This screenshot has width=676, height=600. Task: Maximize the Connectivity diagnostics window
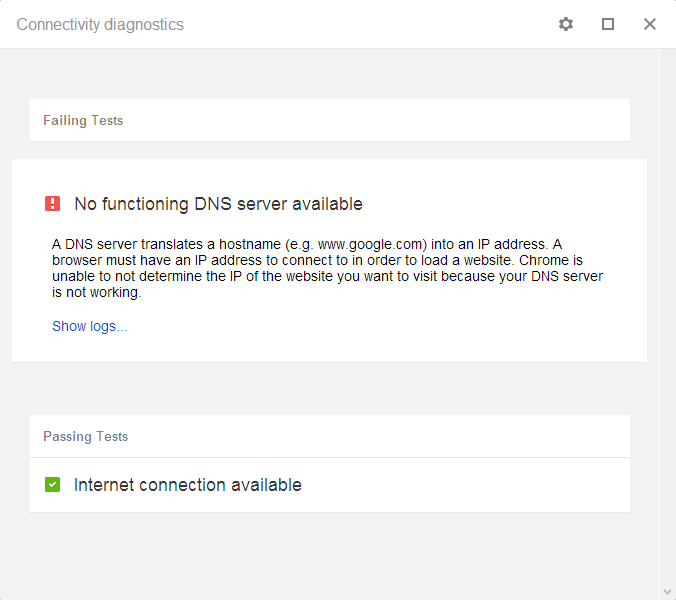point(608,24)
